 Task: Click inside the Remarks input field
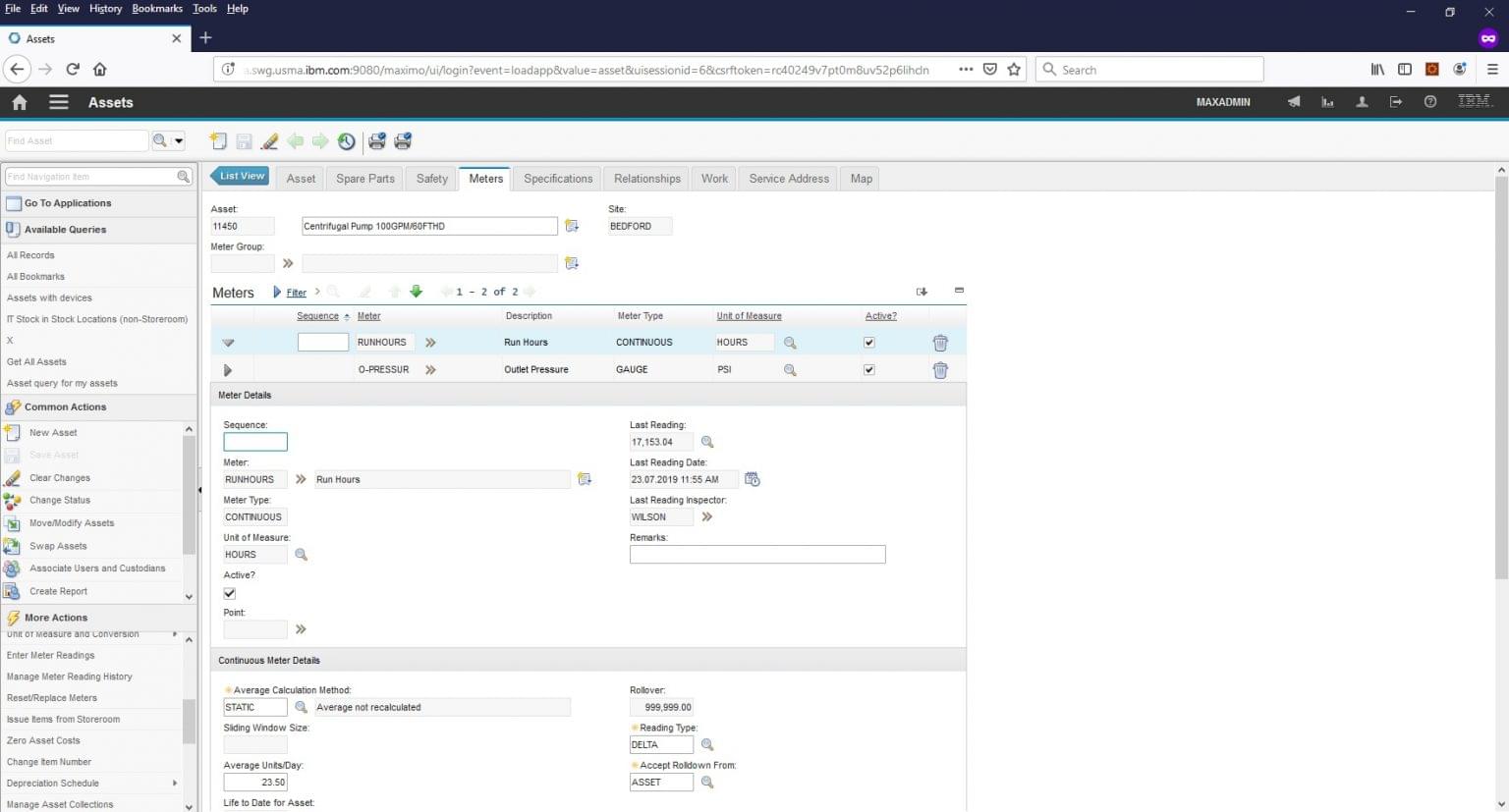756,554
